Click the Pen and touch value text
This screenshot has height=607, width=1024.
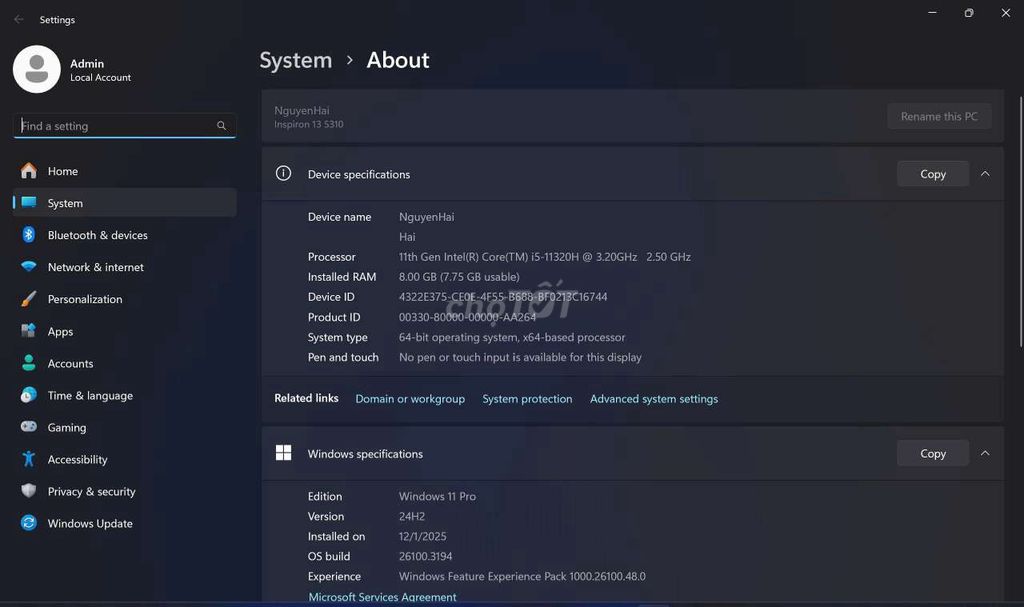pos(520,357)
